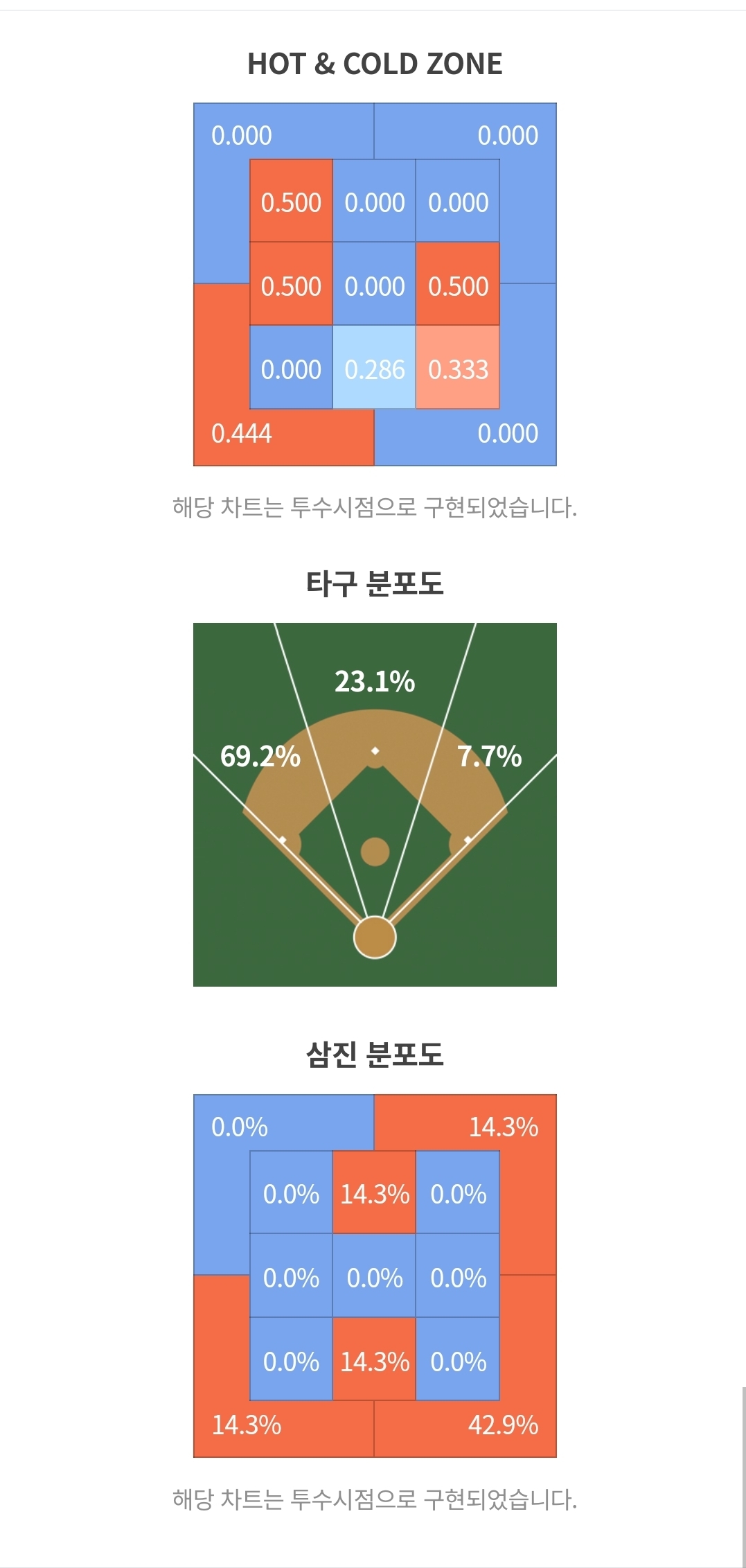Select the 0.444 outer corner hot zone
The width and height of the screenshot is (746, 1568).
[x=242, y=434]
